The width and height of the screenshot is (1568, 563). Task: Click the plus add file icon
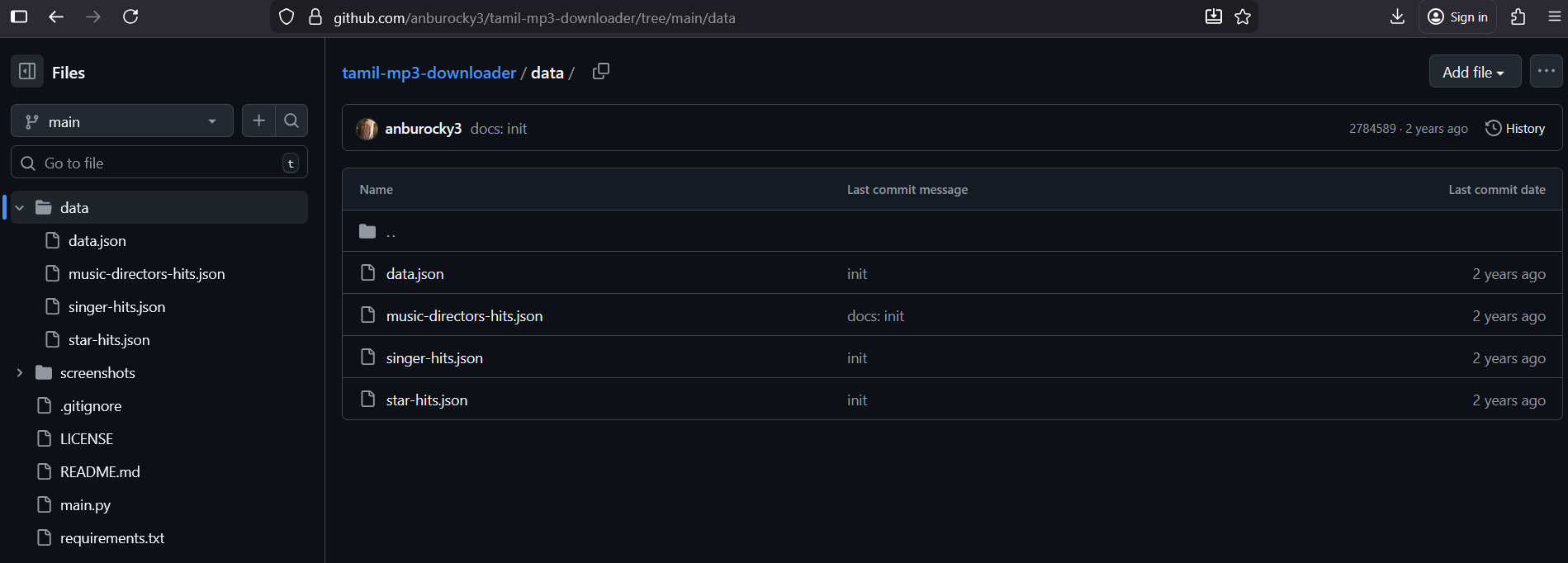click(258, 121)
